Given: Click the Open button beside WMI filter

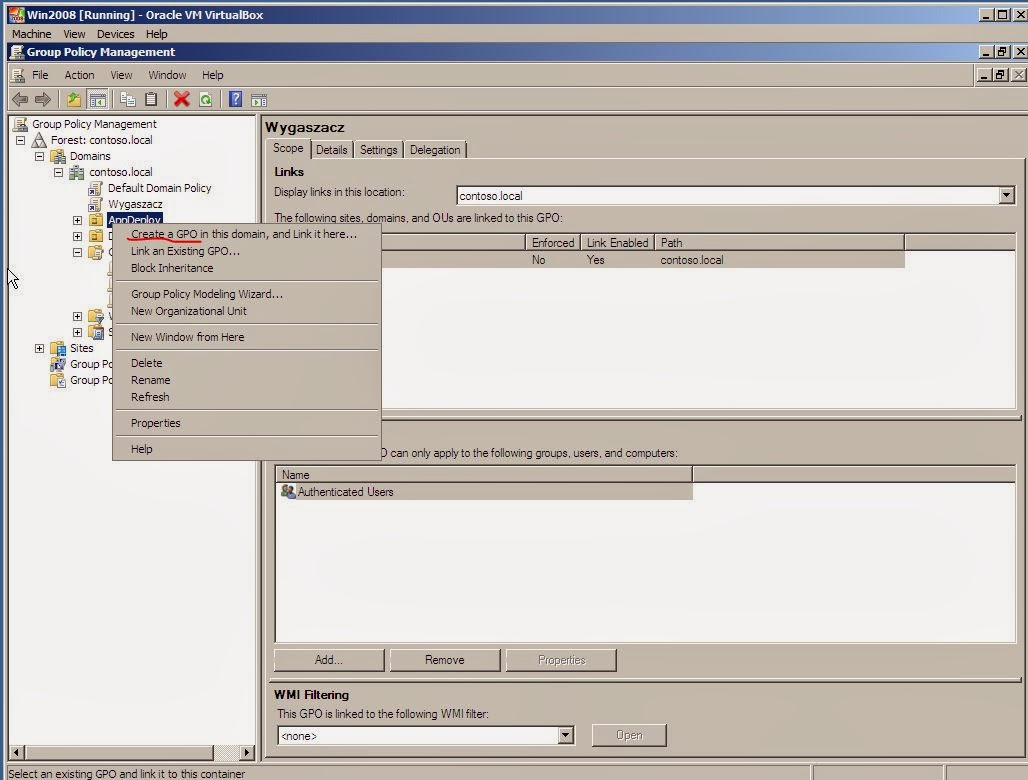Looking at the screenshot, I should (x=629, y=735).
